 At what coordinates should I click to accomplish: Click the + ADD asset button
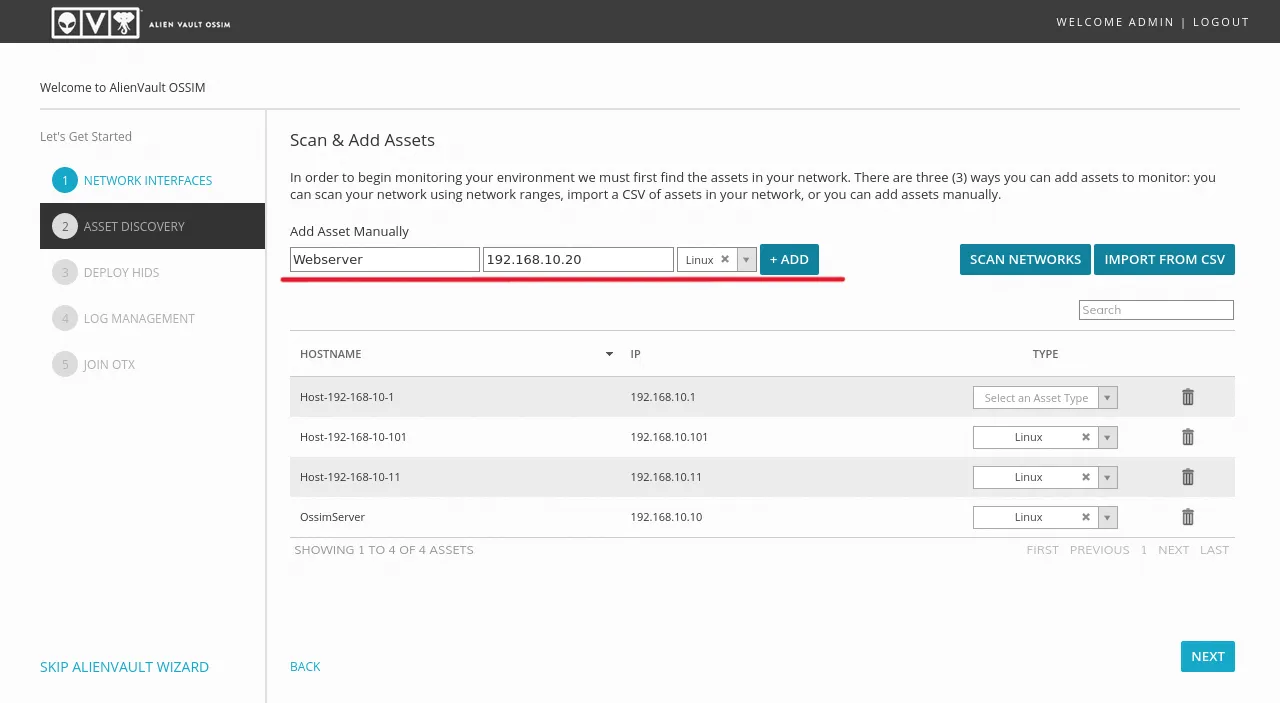point(789,260)
